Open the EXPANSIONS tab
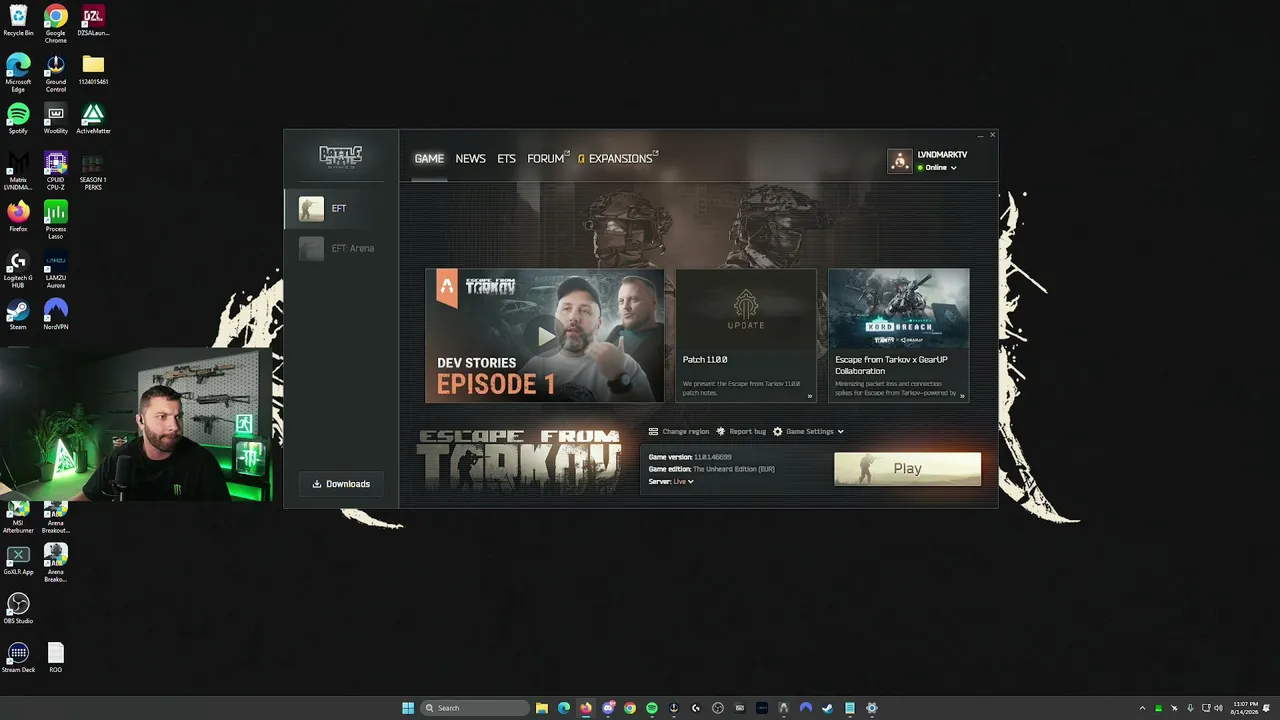 pyautogui.click(x=619, y=158)
